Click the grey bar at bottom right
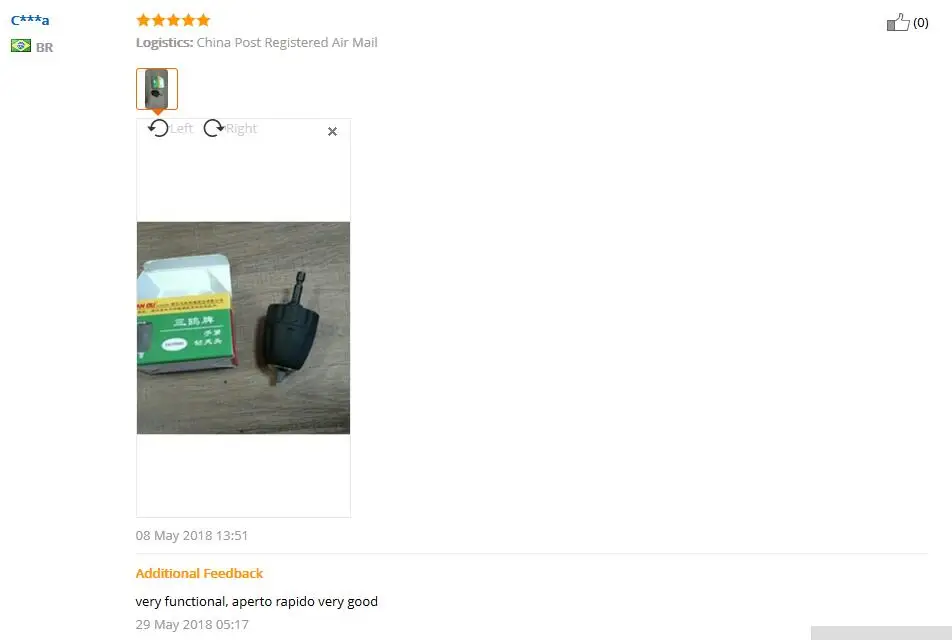The image size is (952, 640). [x=881, y=633]
